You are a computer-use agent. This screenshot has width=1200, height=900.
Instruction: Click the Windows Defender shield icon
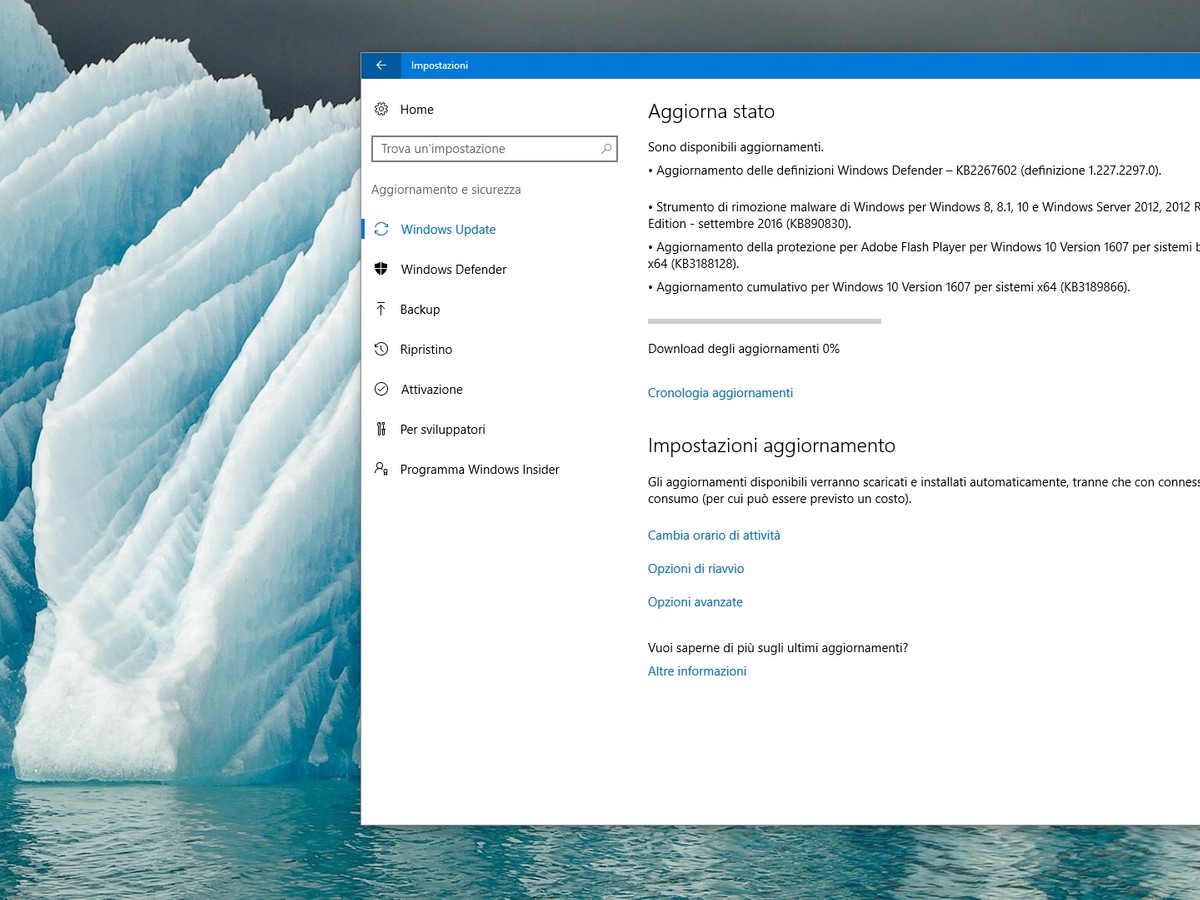[381, 269]
